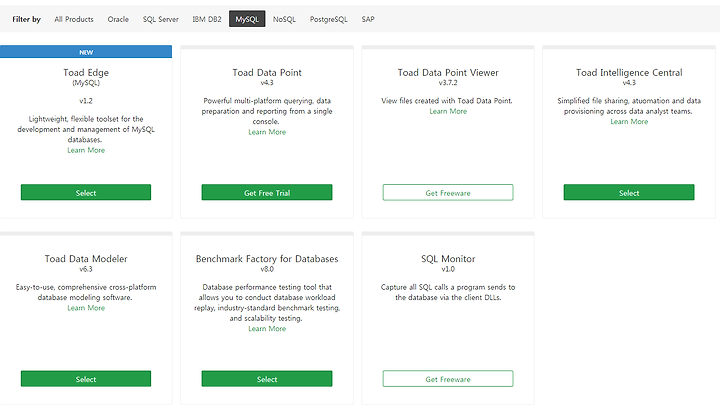The height and width of the screenshot is (410, 720).
Task: Filter products by SAP
Action: coord(368,19)
